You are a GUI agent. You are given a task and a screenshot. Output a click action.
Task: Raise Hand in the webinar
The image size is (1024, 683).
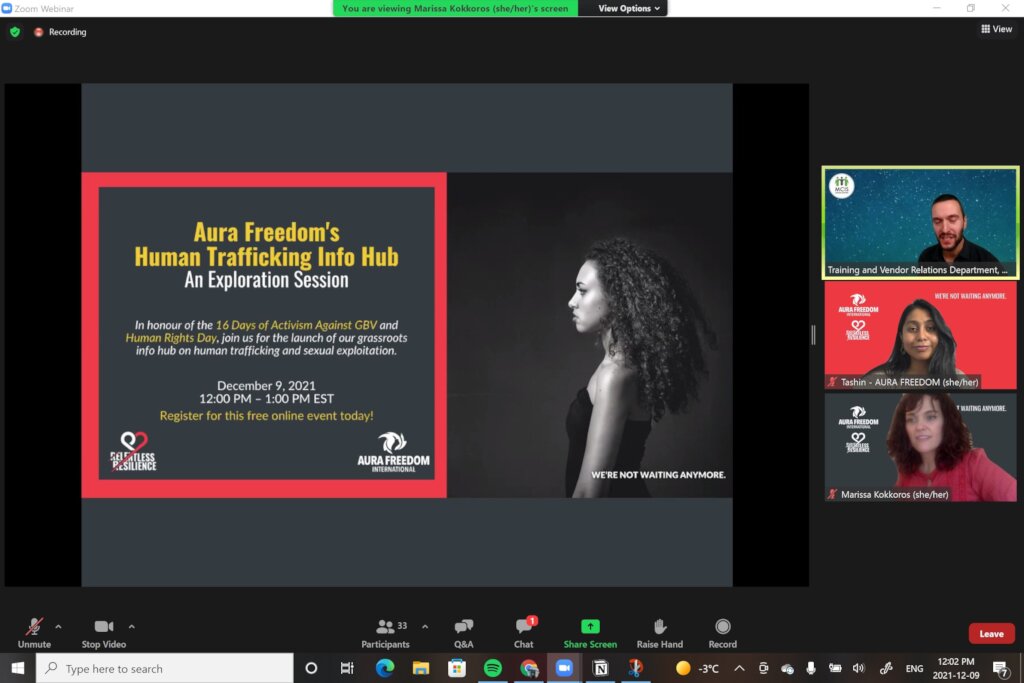(x=660, y=631)
